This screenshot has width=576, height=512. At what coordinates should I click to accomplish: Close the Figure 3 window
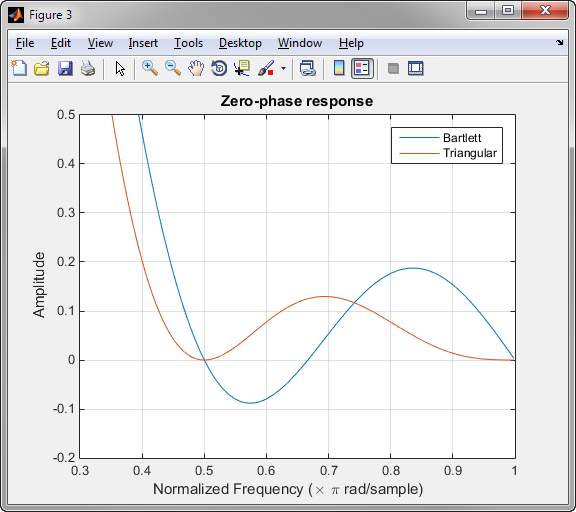click(545, 11)
